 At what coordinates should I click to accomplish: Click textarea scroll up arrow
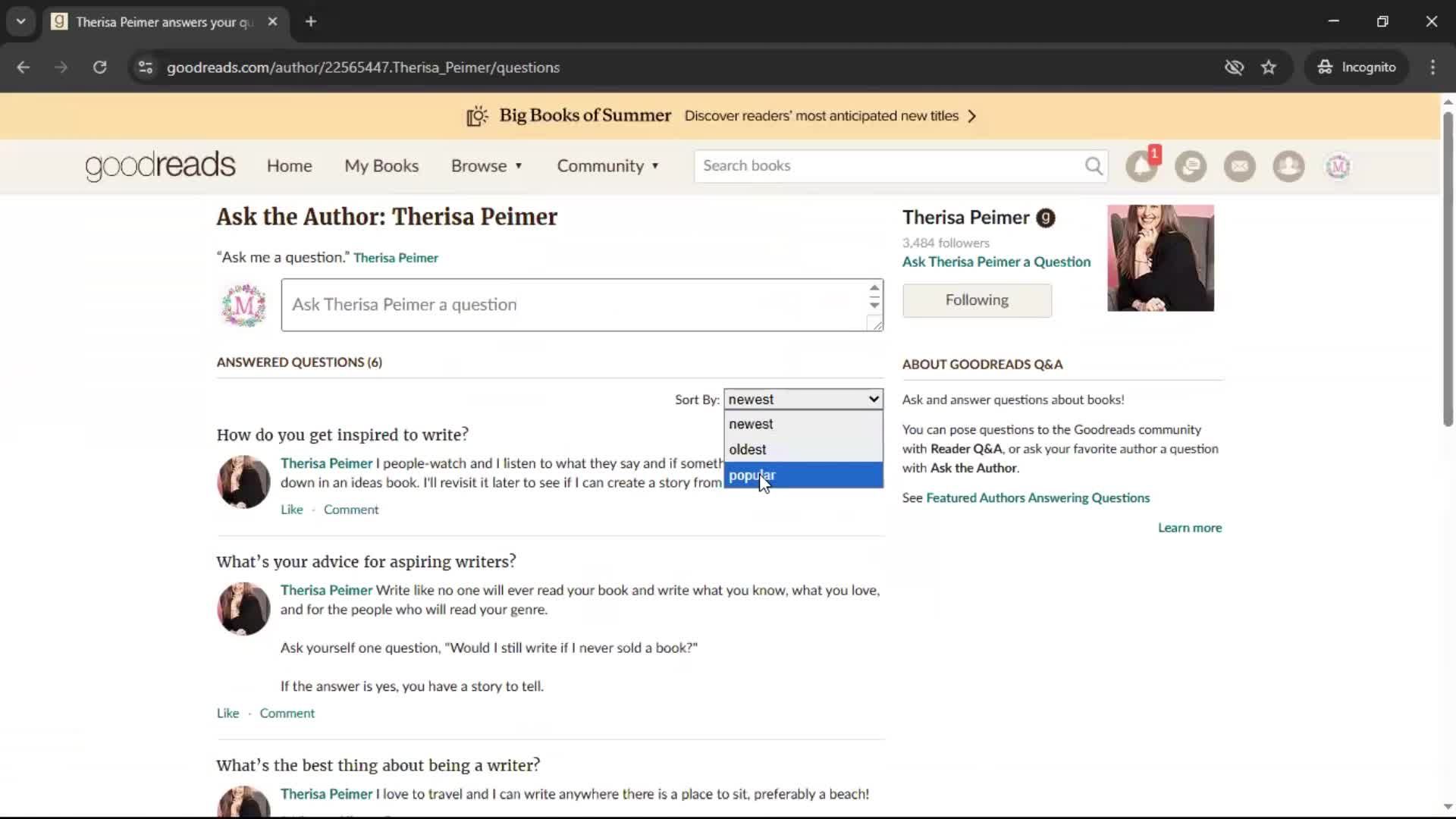[874, 288]
